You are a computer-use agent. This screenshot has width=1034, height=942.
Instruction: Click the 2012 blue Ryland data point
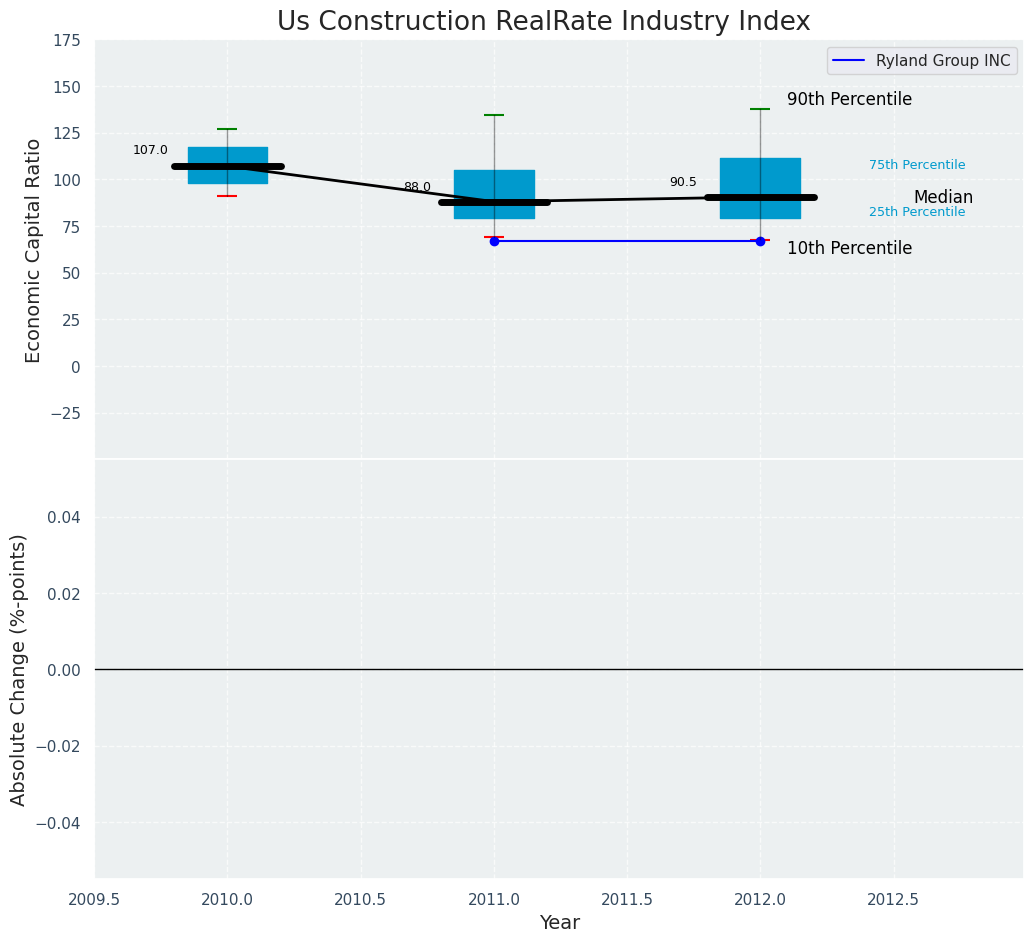pos(760,241)
